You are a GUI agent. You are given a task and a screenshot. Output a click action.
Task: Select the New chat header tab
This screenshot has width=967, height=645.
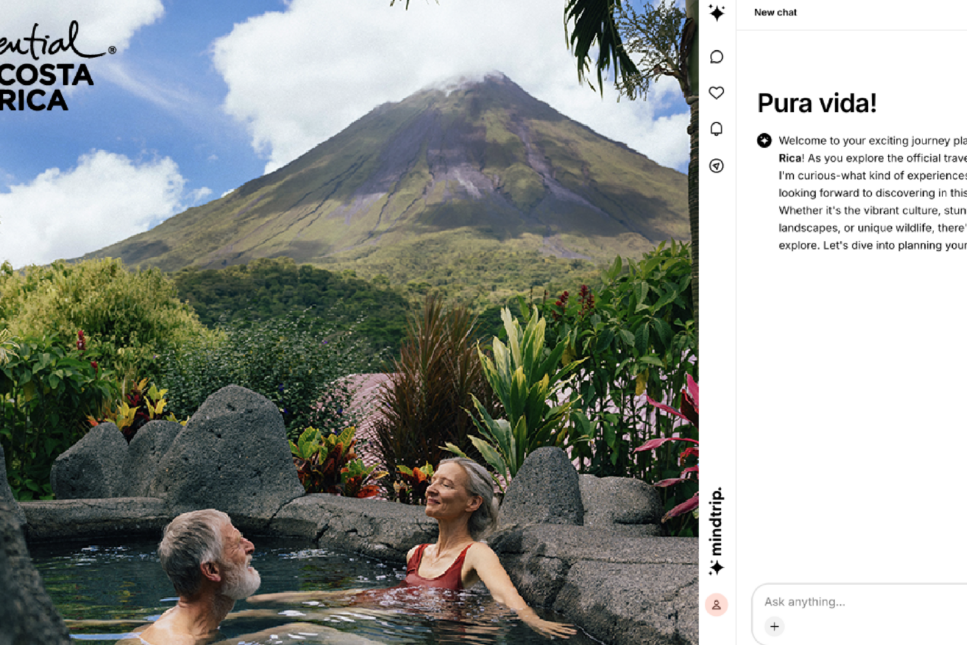tap(775, 12)
